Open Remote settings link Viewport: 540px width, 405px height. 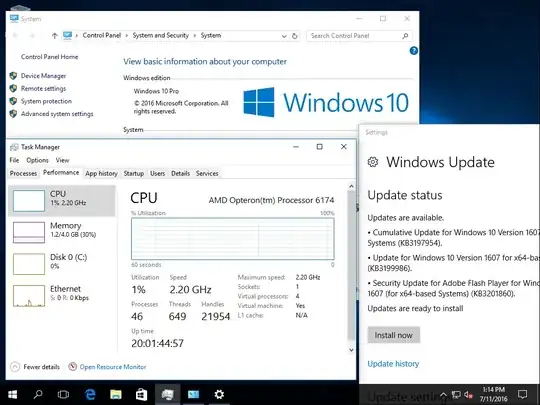coord(43,89)
